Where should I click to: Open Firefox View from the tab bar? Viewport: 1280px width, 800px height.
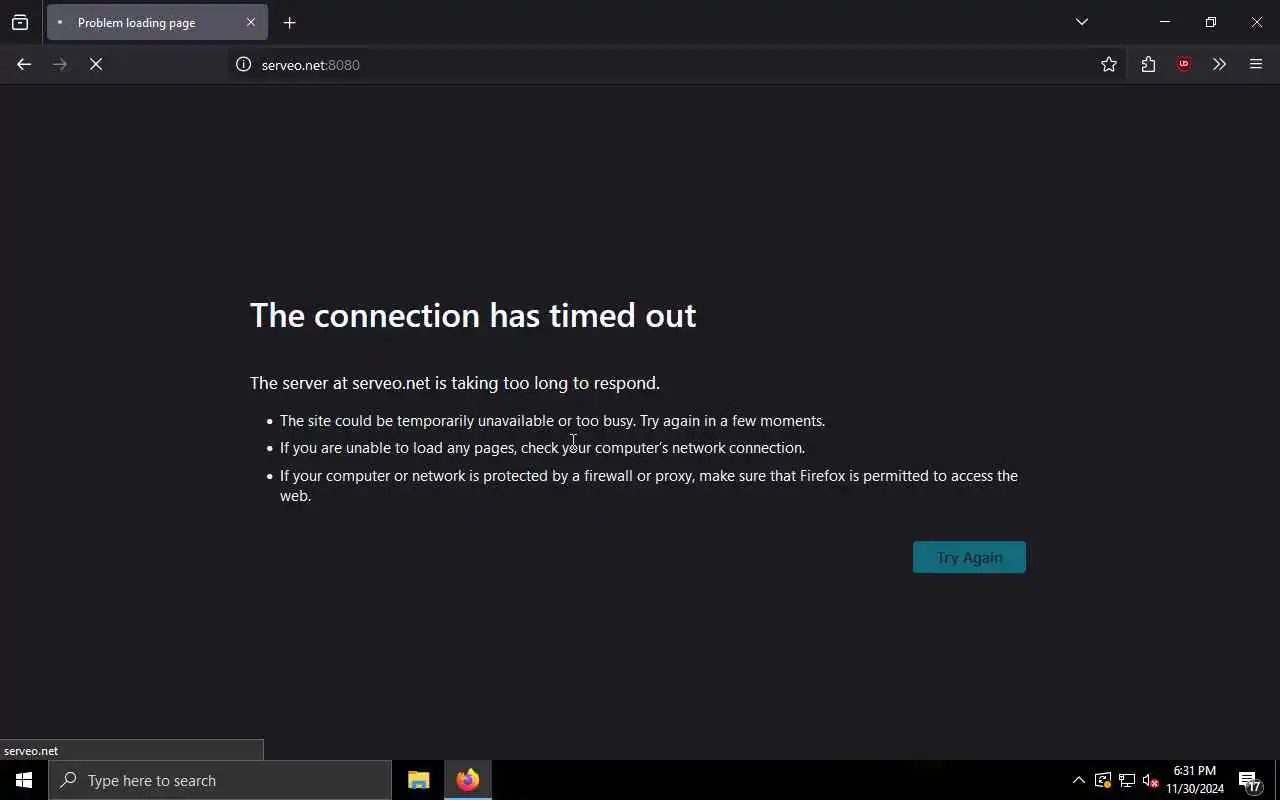click(20, 22)
